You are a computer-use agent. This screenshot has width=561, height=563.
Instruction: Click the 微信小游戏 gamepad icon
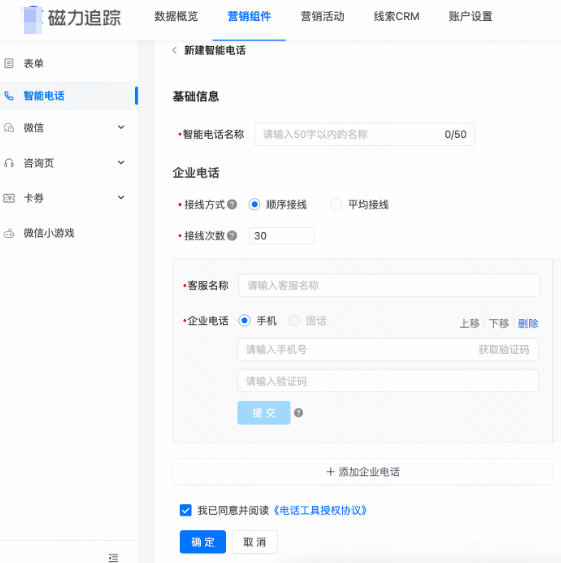coord(9,233)
